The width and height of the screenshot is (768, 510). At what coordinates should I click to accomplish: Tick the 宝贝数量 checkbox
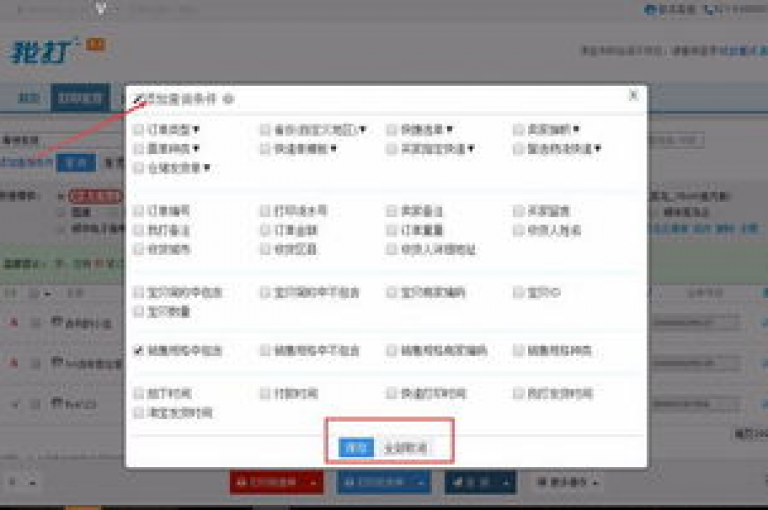[138, 311]
